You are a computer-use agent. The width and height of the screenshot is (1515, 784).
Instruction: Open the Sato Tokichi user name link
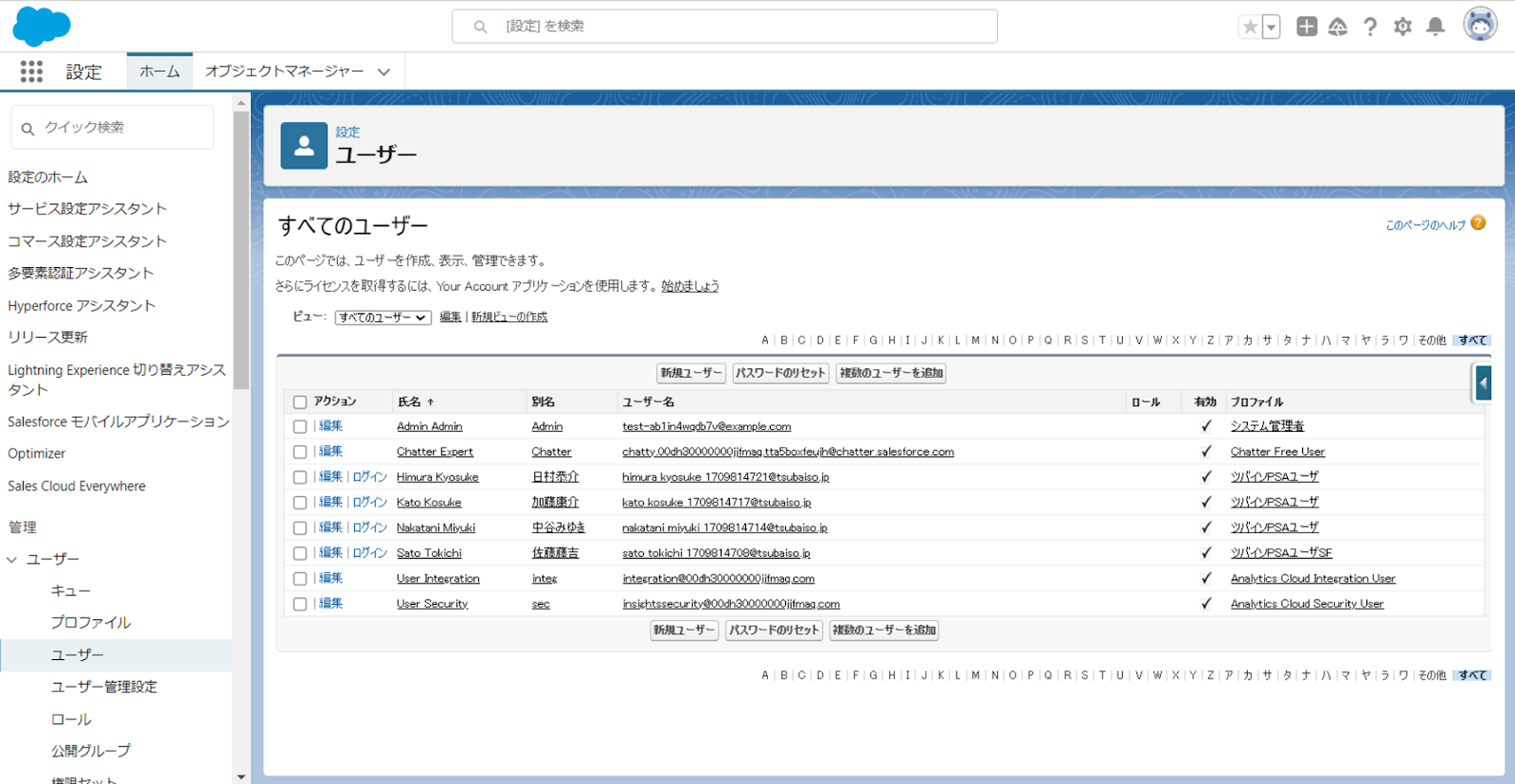(429, 553)
